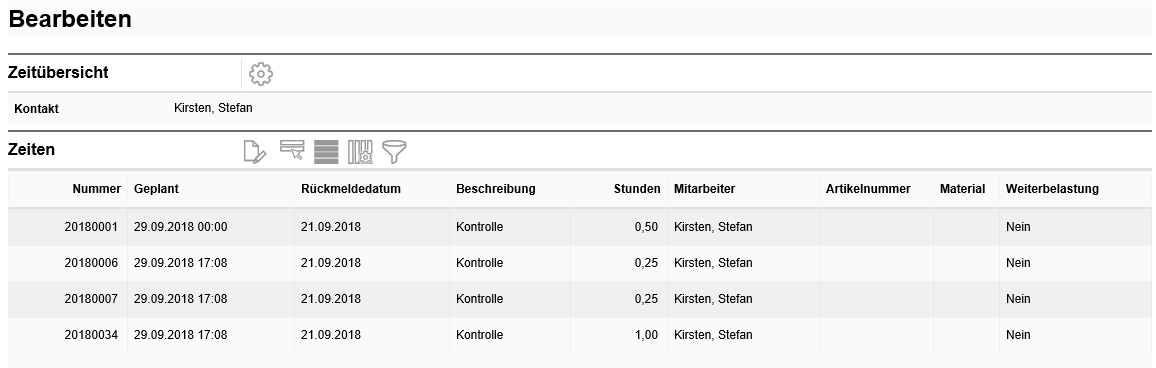Sort by Geplant column header
The height and width of the screenshot is (368, 1156).
coord(156,189)
